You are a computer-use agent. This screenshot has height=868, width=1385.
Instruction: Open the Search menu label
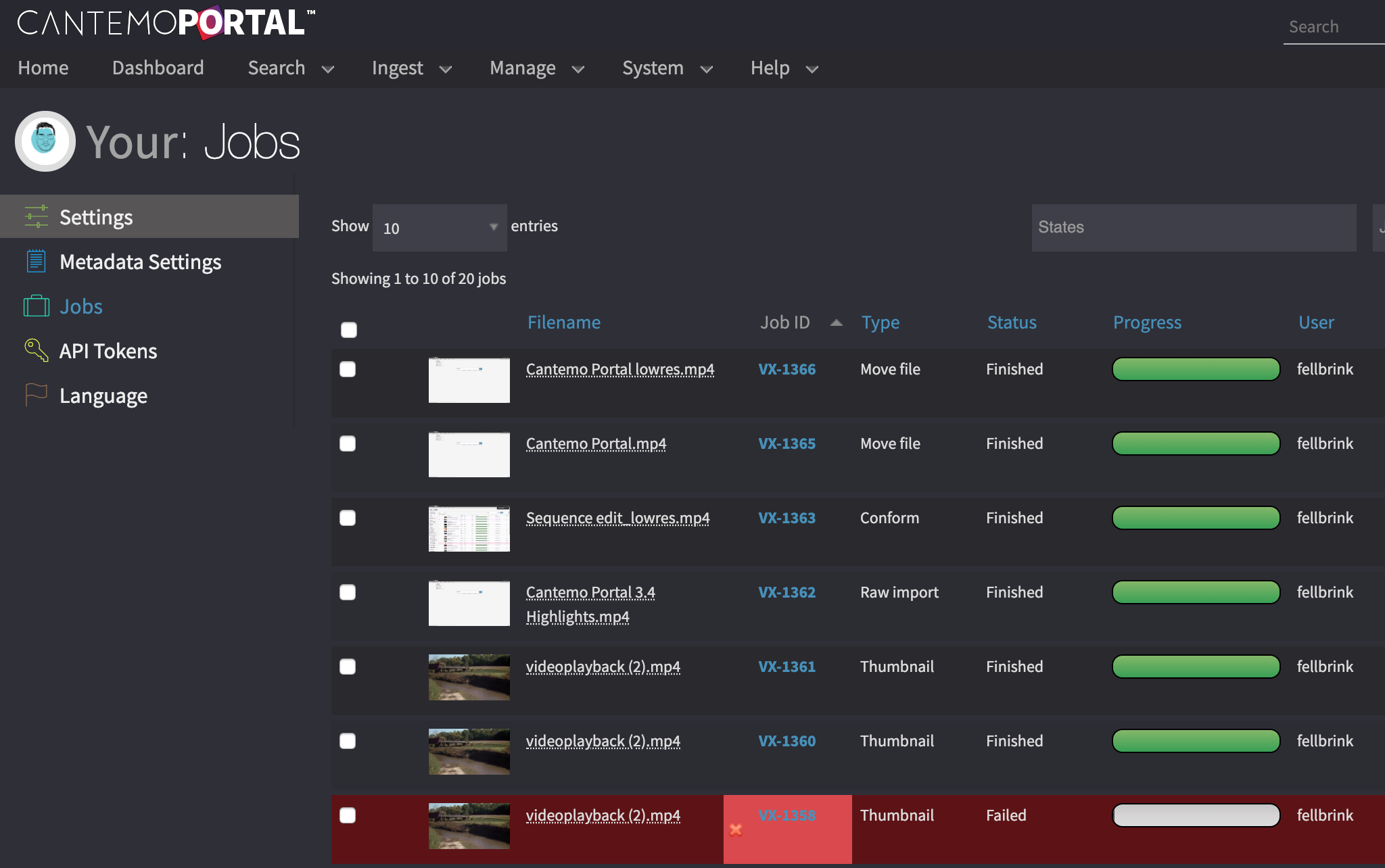(x=277, y=68)
